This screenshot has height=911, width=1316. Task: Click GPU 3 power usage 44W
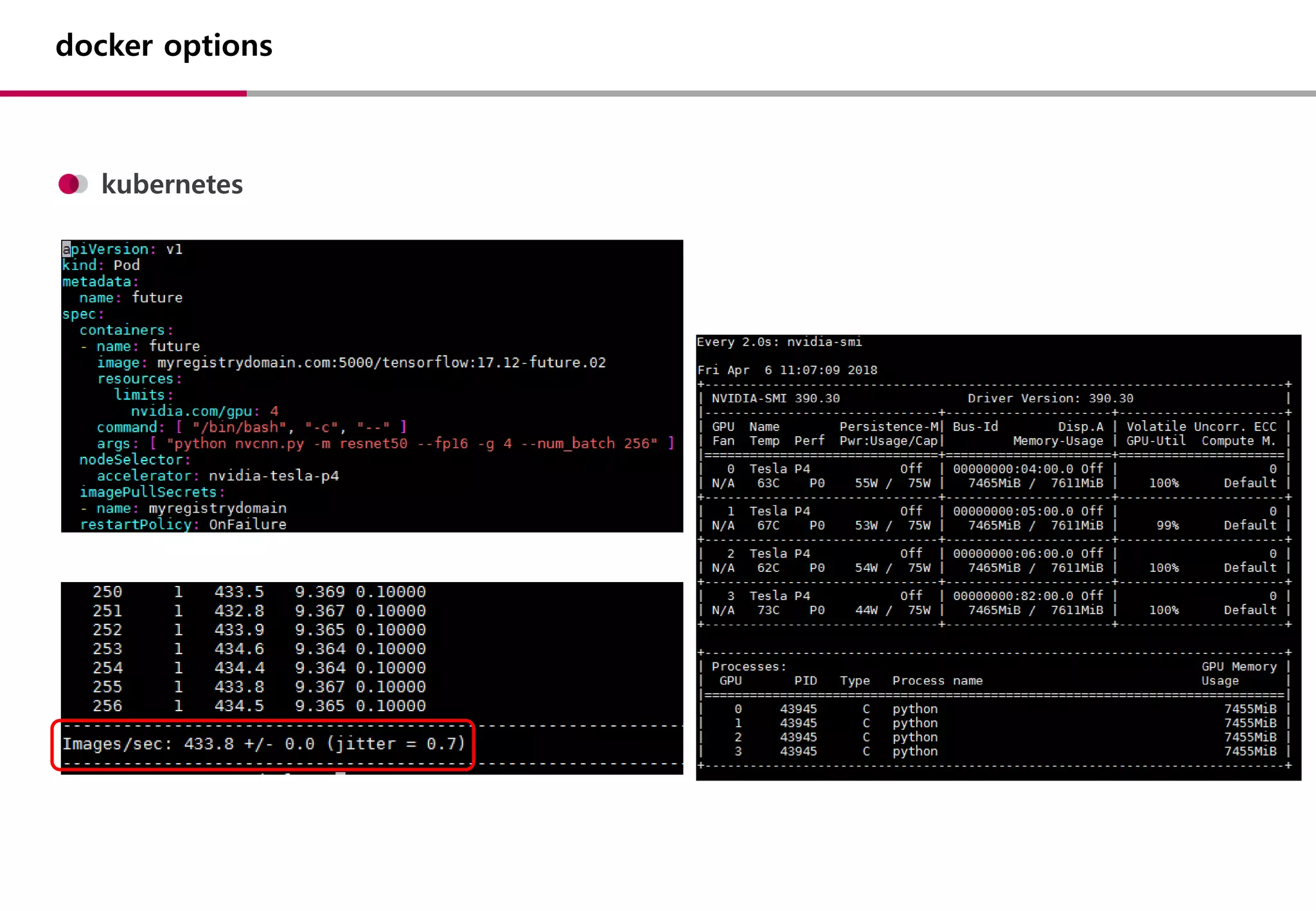pos(866,610)
